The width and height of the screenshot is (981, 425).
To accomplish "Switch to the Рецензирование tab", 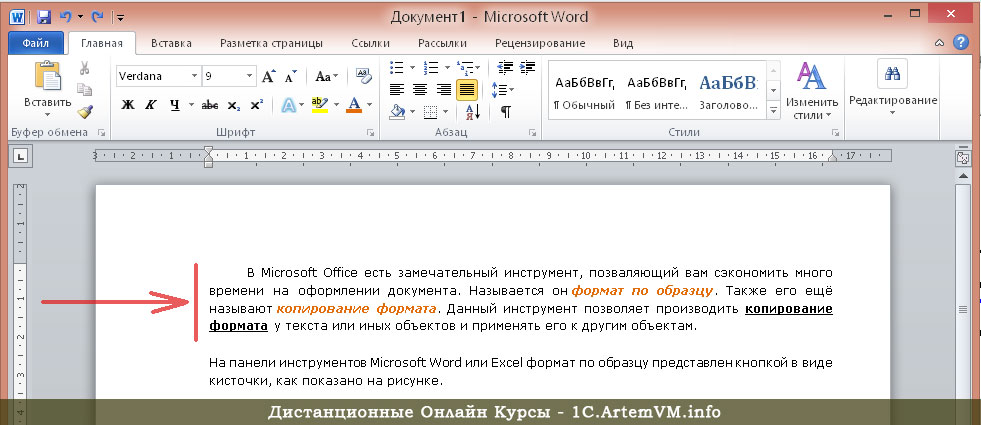I will pyautogui.click(x=540, y=43).
